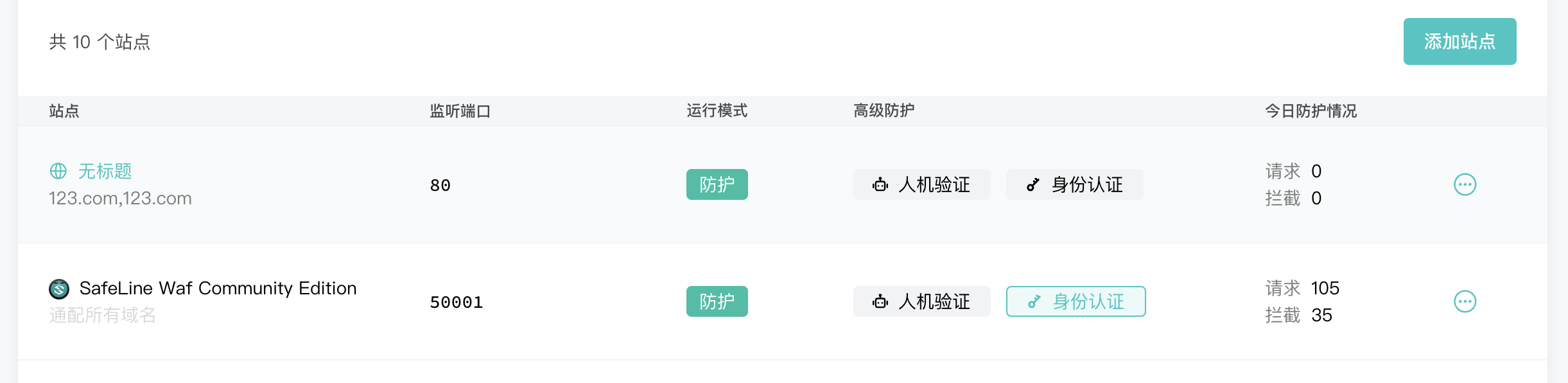Click the 今日防护情况 column header

1311,111
